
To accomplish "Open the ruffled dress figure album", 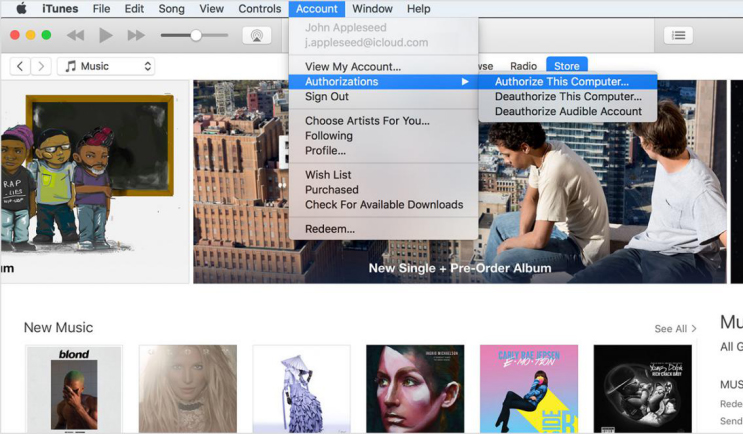I will [x=301, y=389].
